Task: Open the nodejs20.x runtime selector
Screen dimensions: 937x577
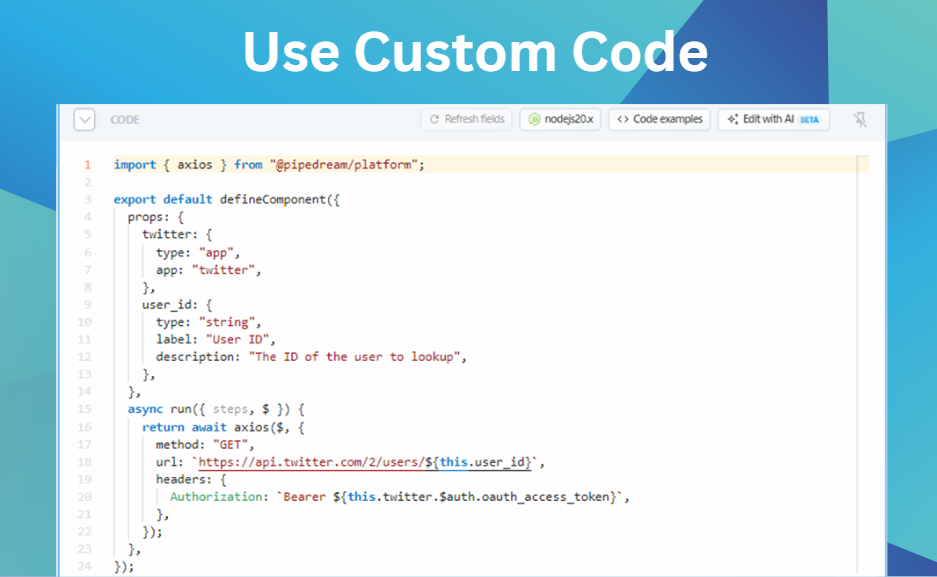Action: (560, 119)
